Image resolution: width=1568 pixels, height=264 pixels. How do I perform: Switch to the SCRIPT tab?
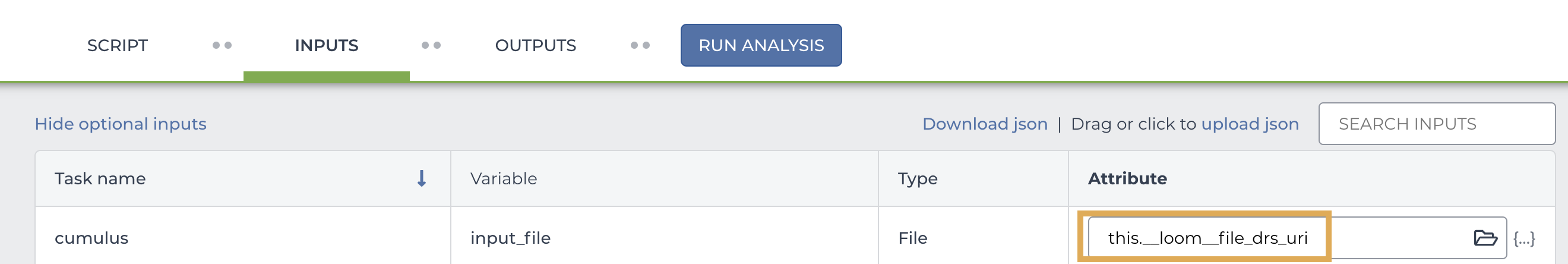(118, 45)
